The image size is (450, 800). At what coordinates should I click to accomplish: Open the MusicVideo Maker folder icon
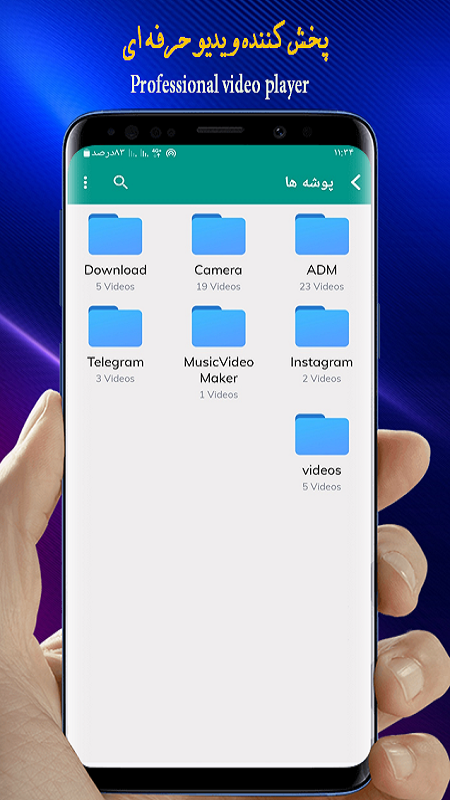(218, 327)
